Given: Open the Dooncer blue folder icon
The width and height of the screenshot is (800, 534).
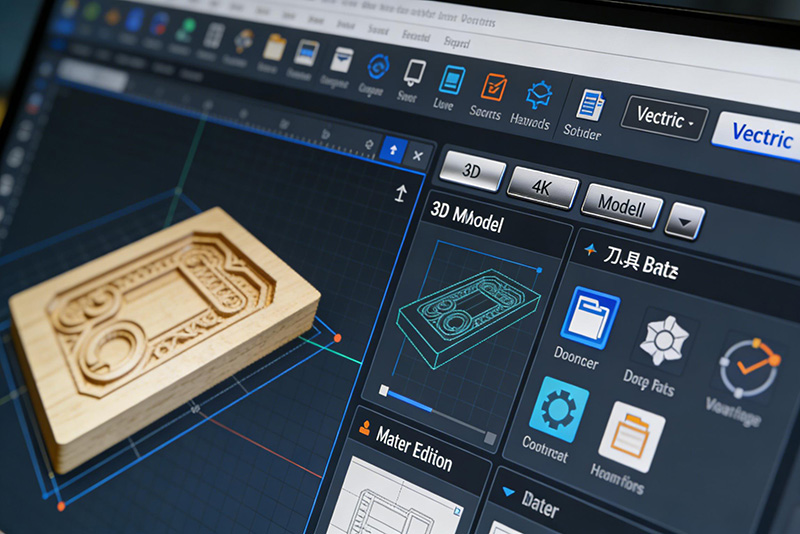Looking at the screenshot, I should point(590,317).
